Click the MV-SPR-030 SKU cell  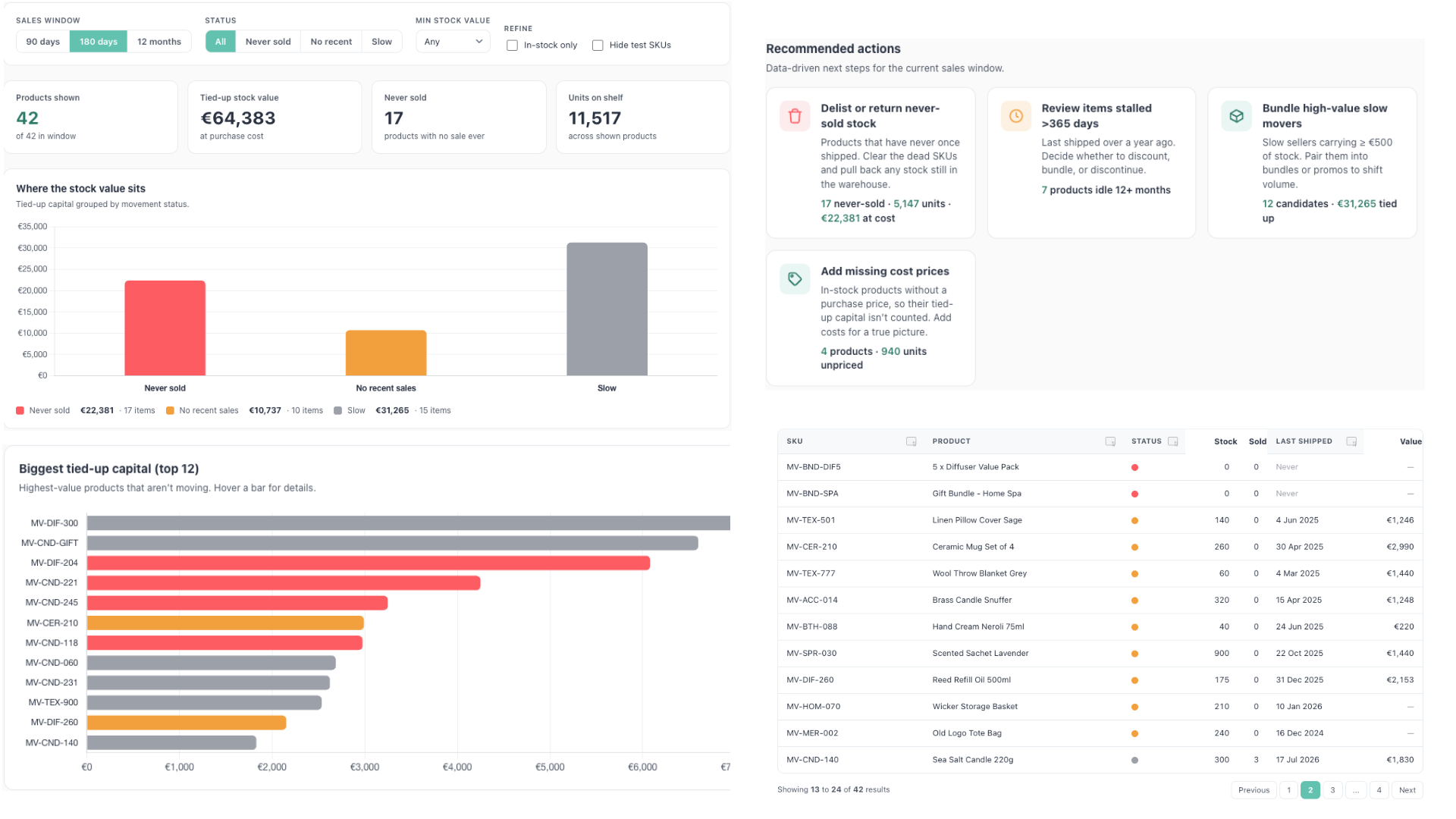[811, 653]
